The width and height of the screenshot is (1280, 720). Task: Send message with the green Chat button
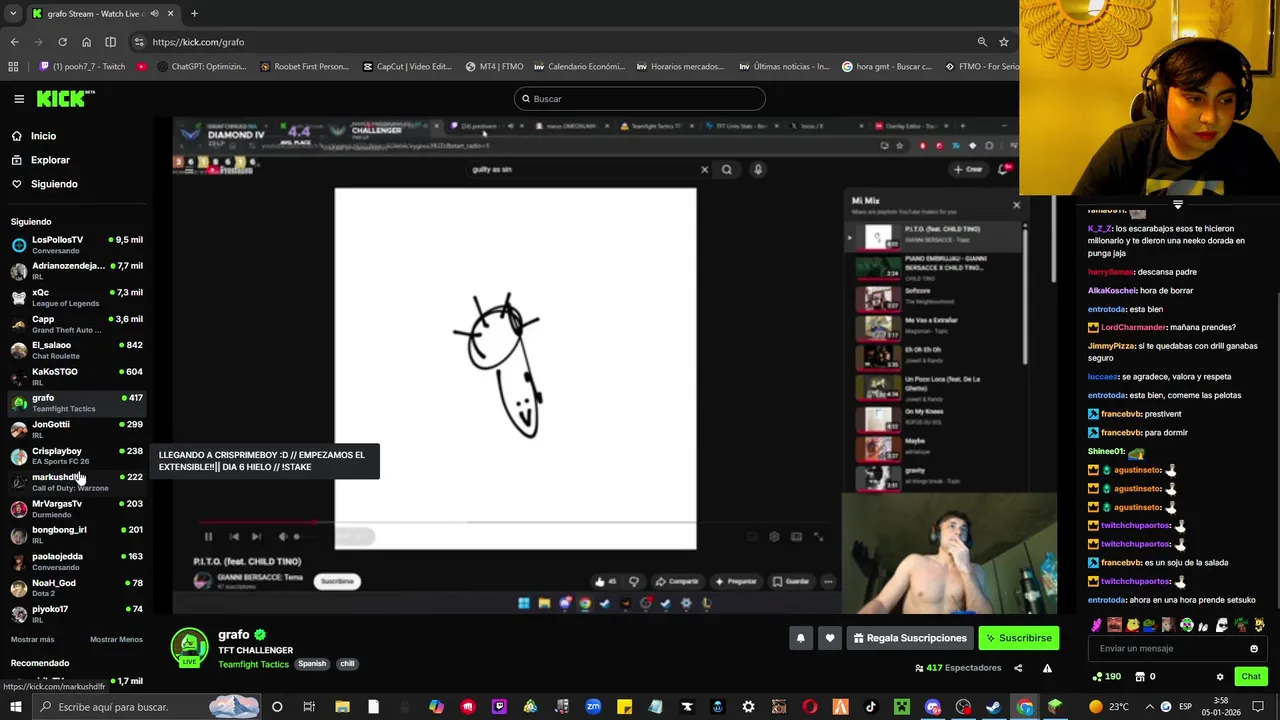1251,677
